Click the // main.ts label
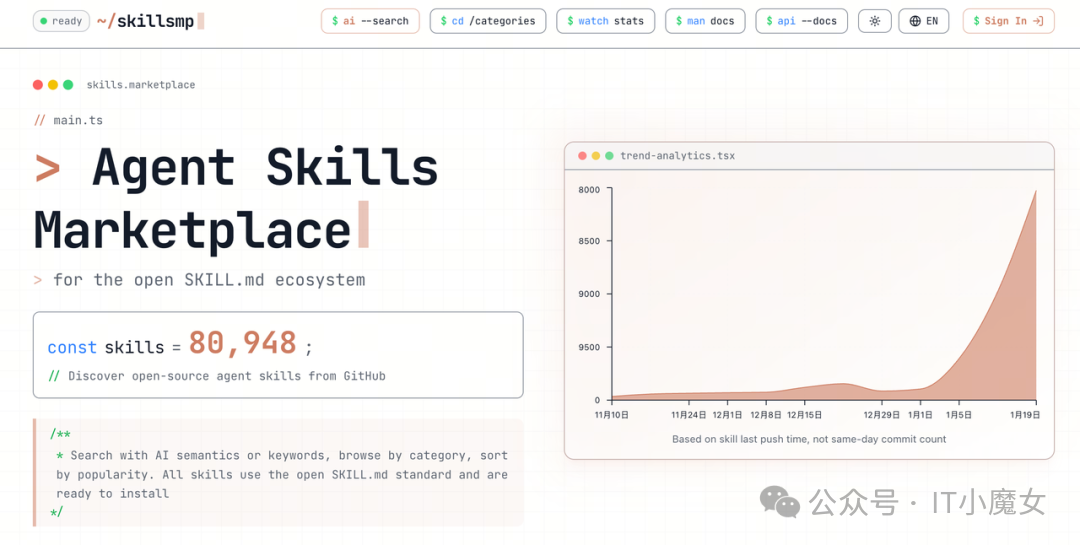The height and width of the screenshot is (545, 1080). click(68, 120)
